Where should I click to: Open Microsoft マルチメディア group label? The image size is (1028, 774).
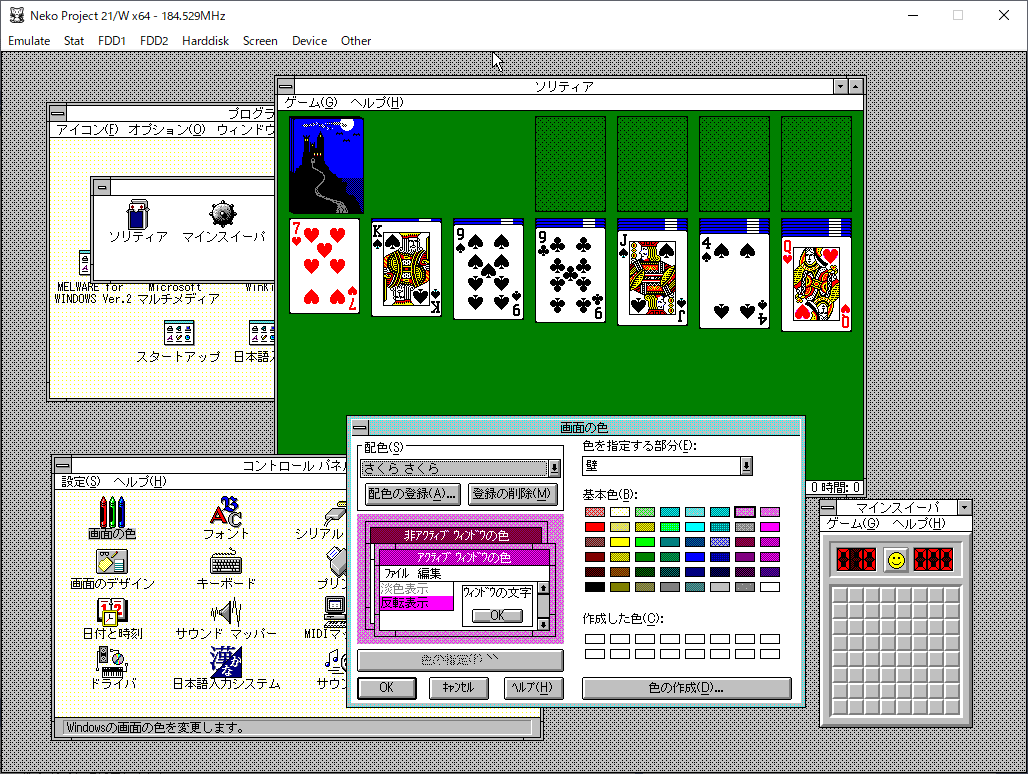click(x=178, y=293)
